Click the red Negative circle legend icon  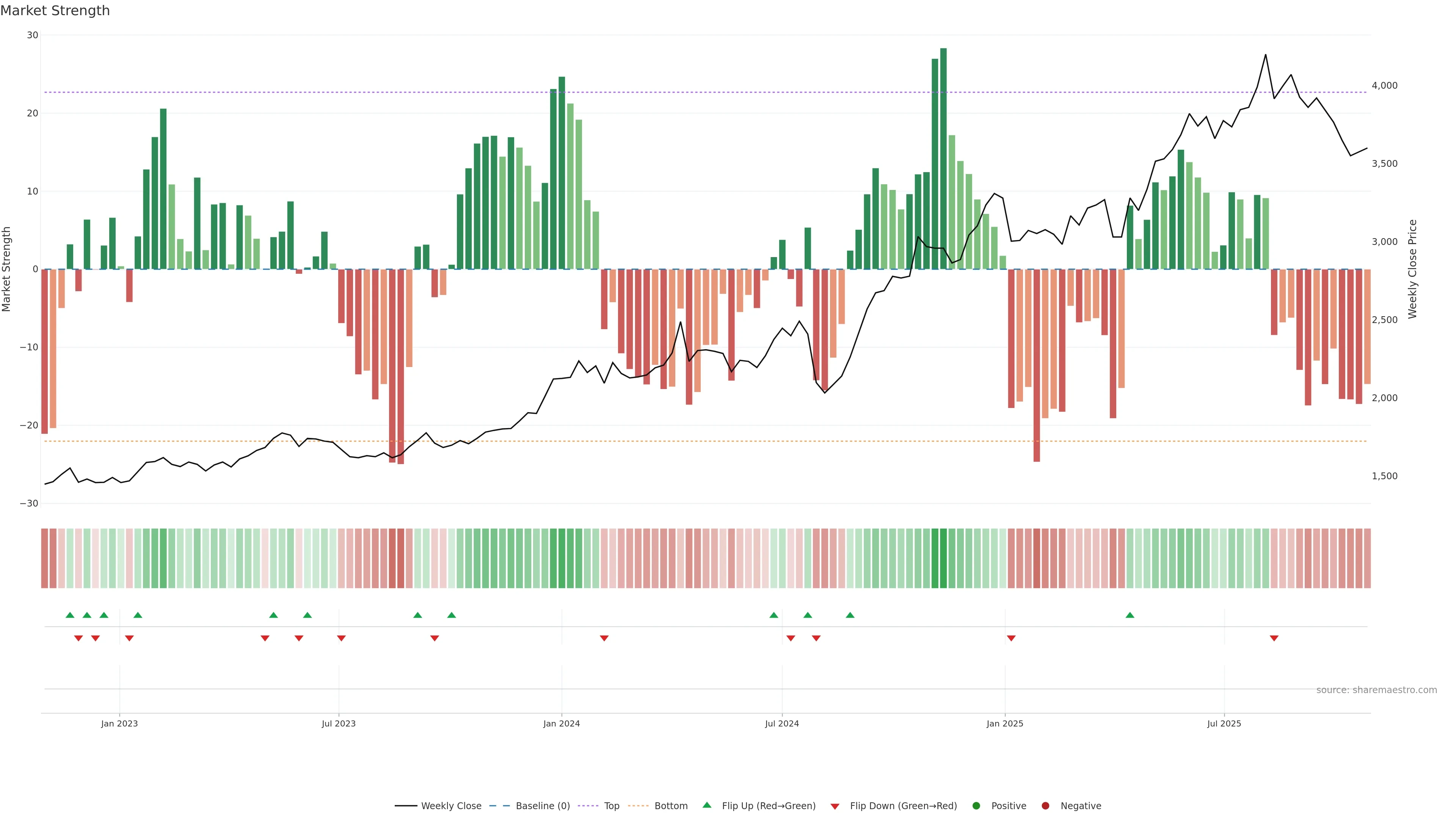1045,805
